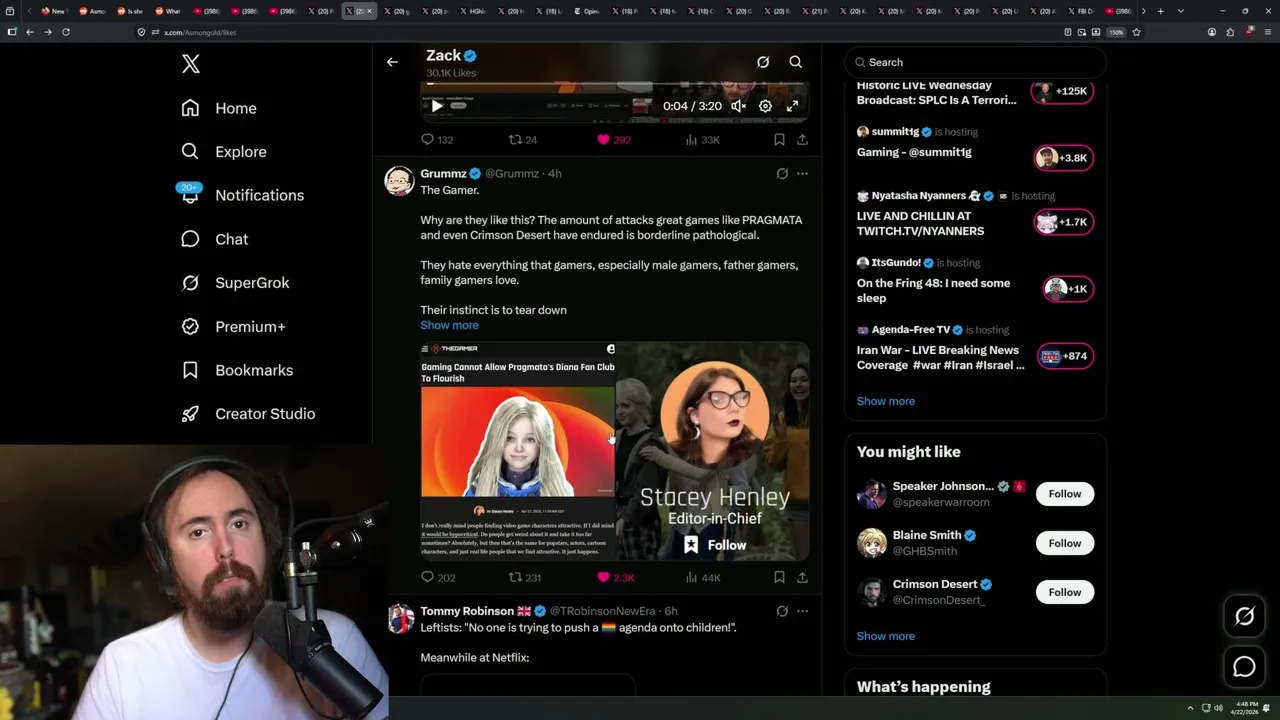Go back in browser history
Screen dimensions: 1280x720
tap(30, 32)
